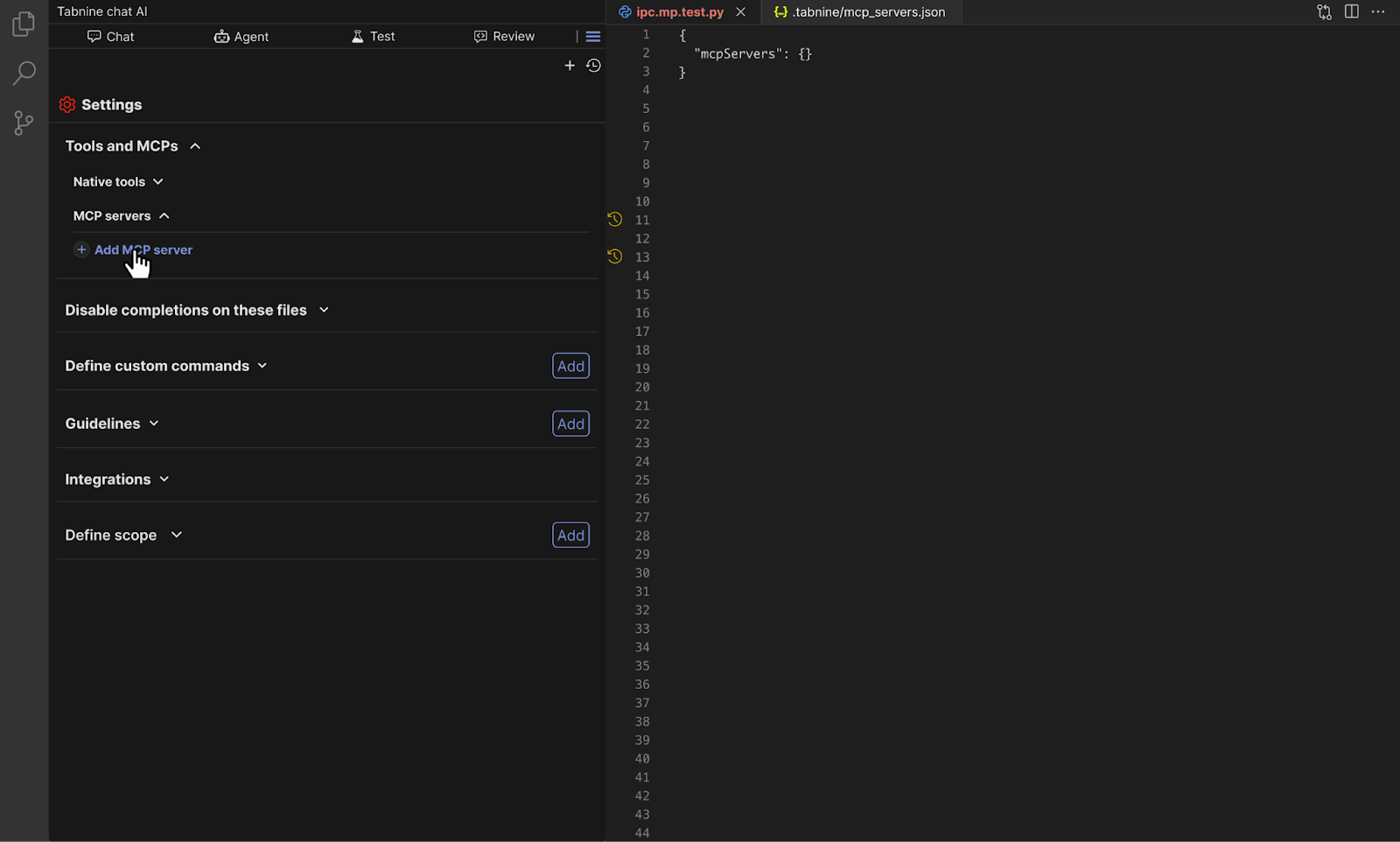Image resolution: width=1400 pixels, height=842 pixels.
Task: Switch to the Agent tab
Action: coord(241,37)
